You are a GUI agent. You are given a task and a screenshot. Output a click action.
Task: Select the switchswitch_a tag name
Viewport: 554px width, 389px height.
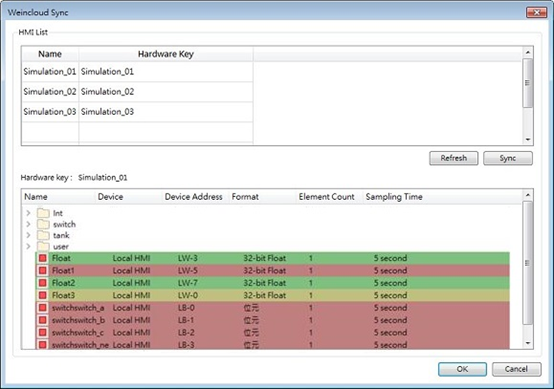tap(78, 308)
